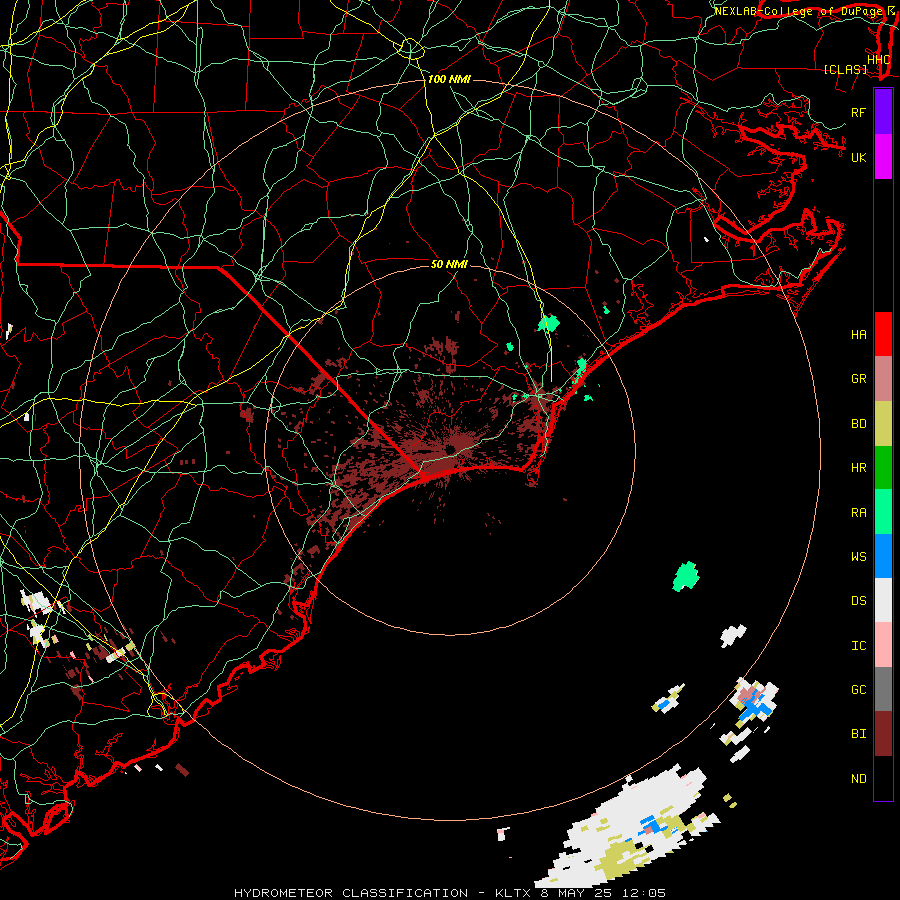
Task: Click the BI dark red legend swatch
Action: (883, 734)
